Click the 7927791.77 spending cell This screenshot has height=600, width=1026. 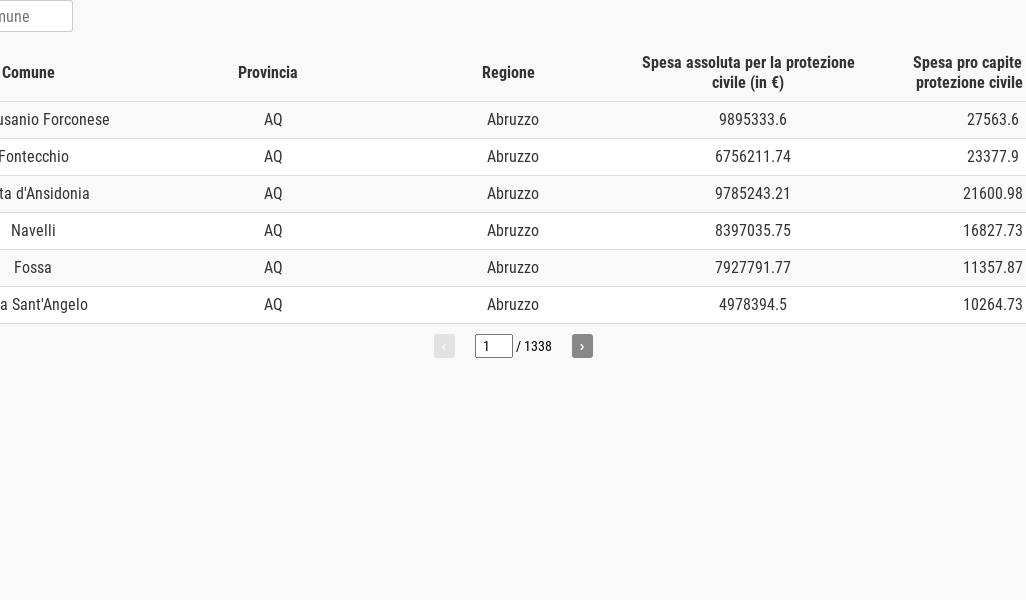click(x=752, y=268)
